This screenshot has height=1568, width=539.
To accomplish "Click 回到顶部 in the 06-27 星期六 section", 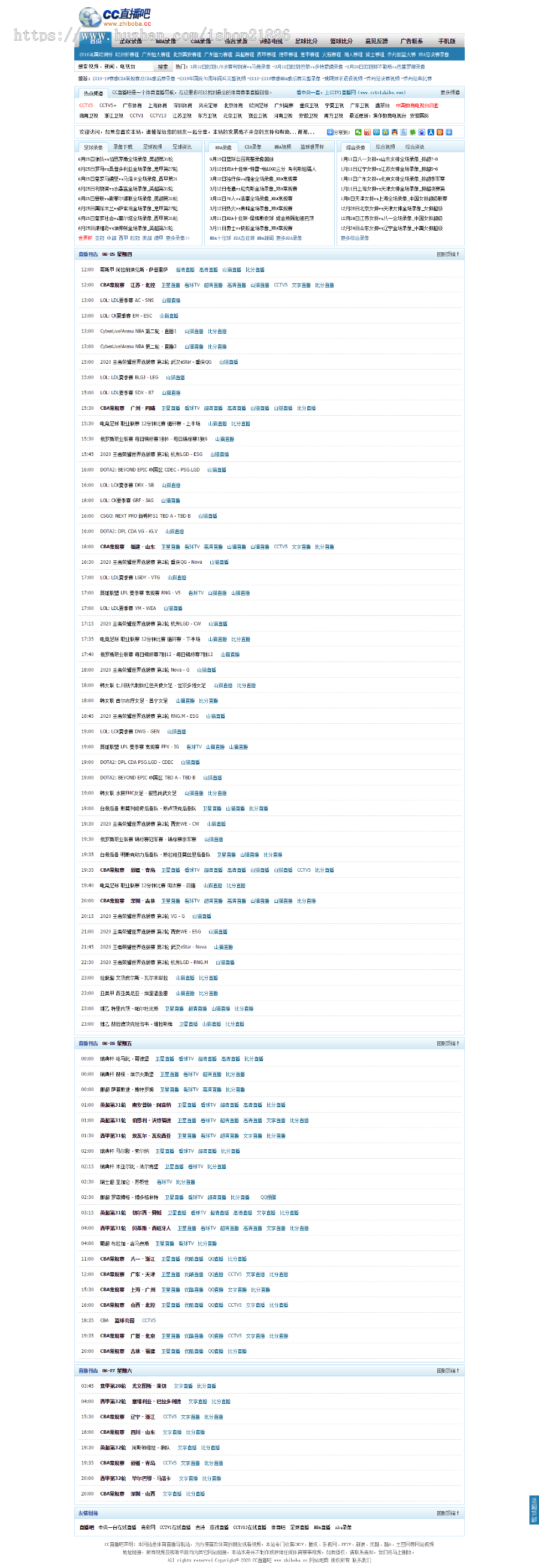I will (x=448, y=1371).
